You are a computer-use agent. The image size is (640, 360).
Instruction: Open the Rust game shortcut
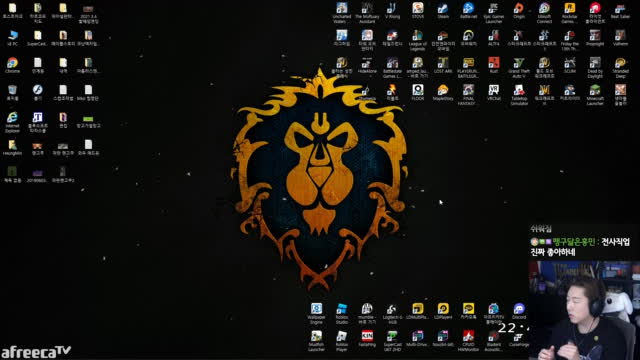click(493, 65)
